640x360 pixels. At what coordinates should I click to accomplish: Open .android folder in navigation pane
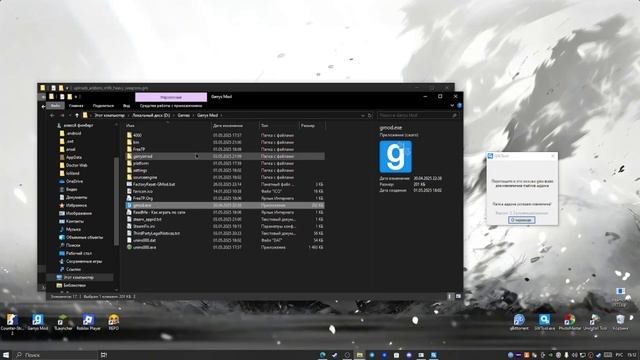[x=70, y=133]
